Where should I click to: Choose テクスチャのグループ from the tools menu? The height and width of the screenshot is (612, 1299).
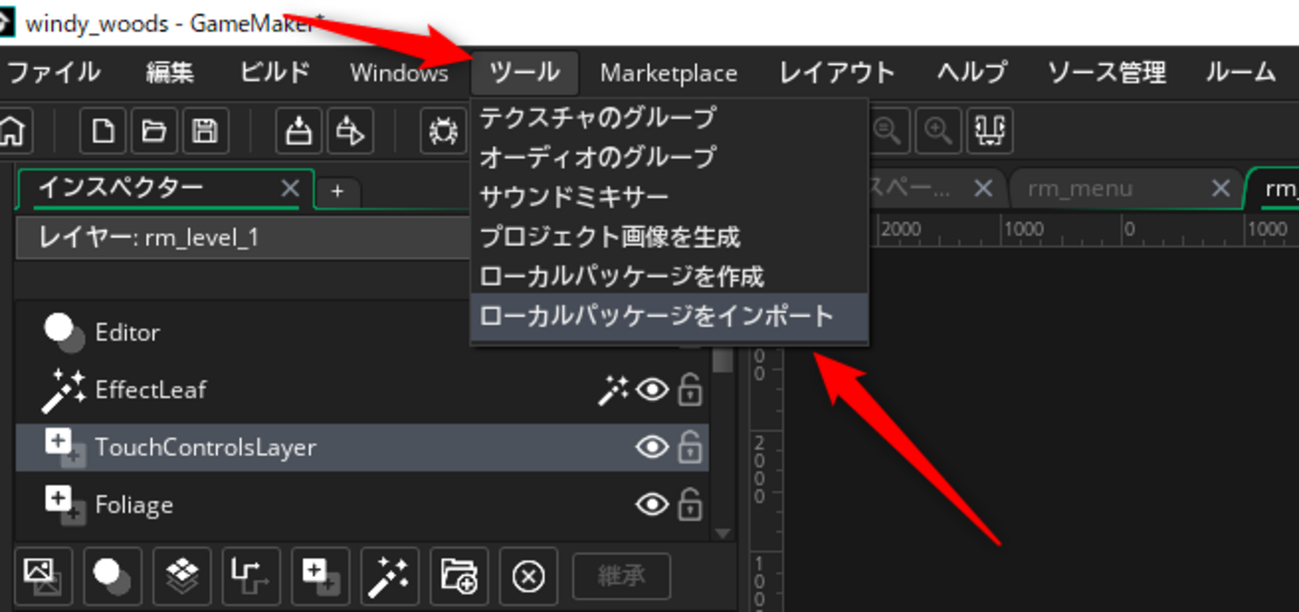669,118
